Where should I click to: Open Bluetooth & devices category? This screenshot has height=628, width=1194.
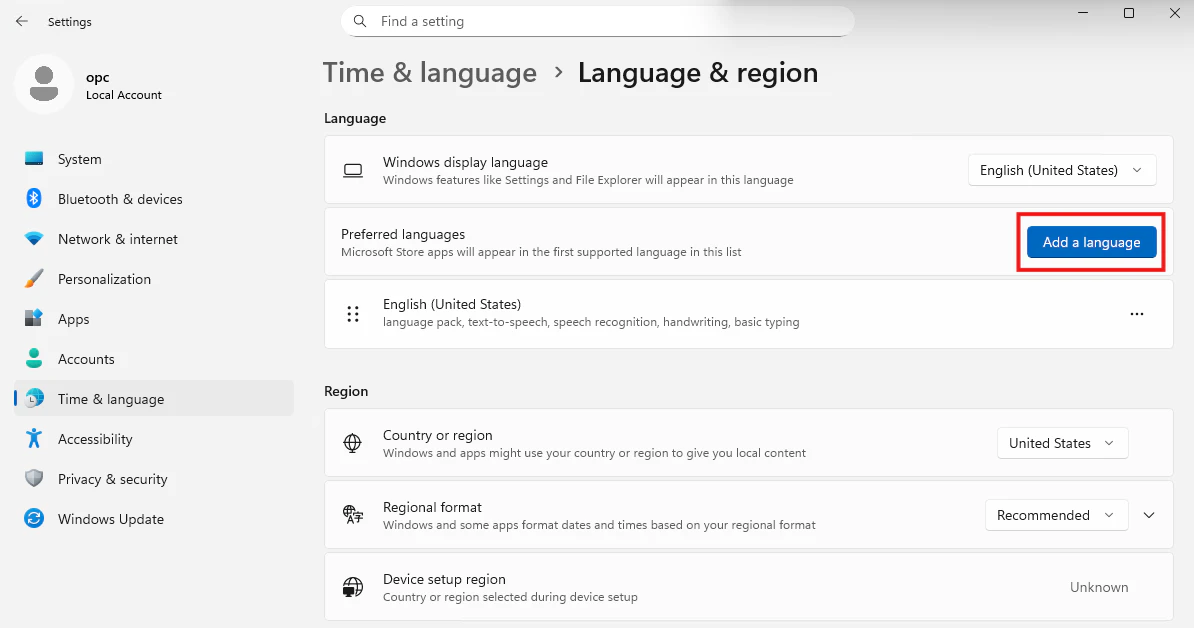tap(154, 199)
